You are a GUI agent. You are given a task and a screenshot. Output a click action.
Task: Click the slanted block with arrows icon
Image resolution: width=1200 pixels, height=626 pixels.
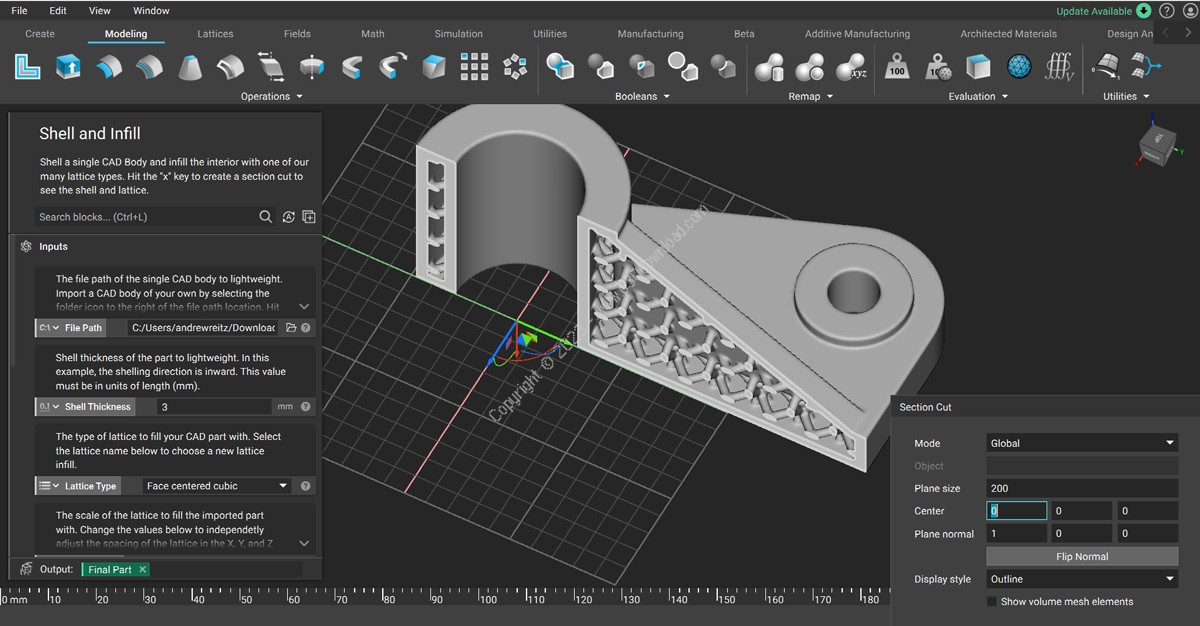tap(271, 67)
